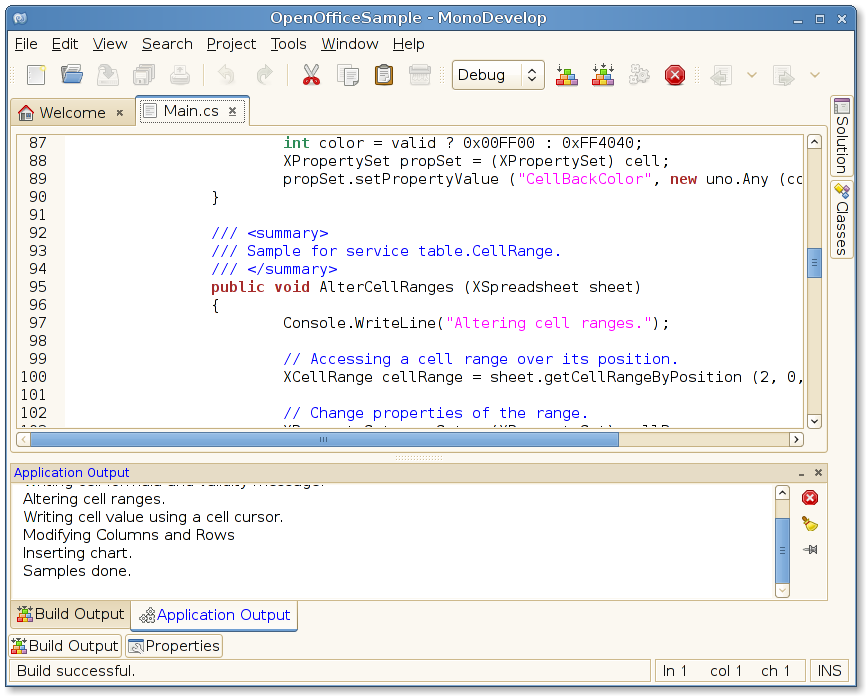Copy the selection to the clipboard
This screenshot has height=696, width=866.
coord(348,75)
